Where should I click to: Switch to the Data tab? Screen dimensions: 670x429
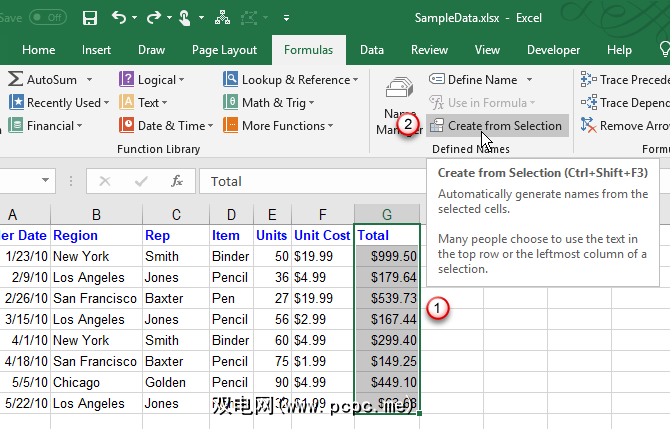click(372, 50)
